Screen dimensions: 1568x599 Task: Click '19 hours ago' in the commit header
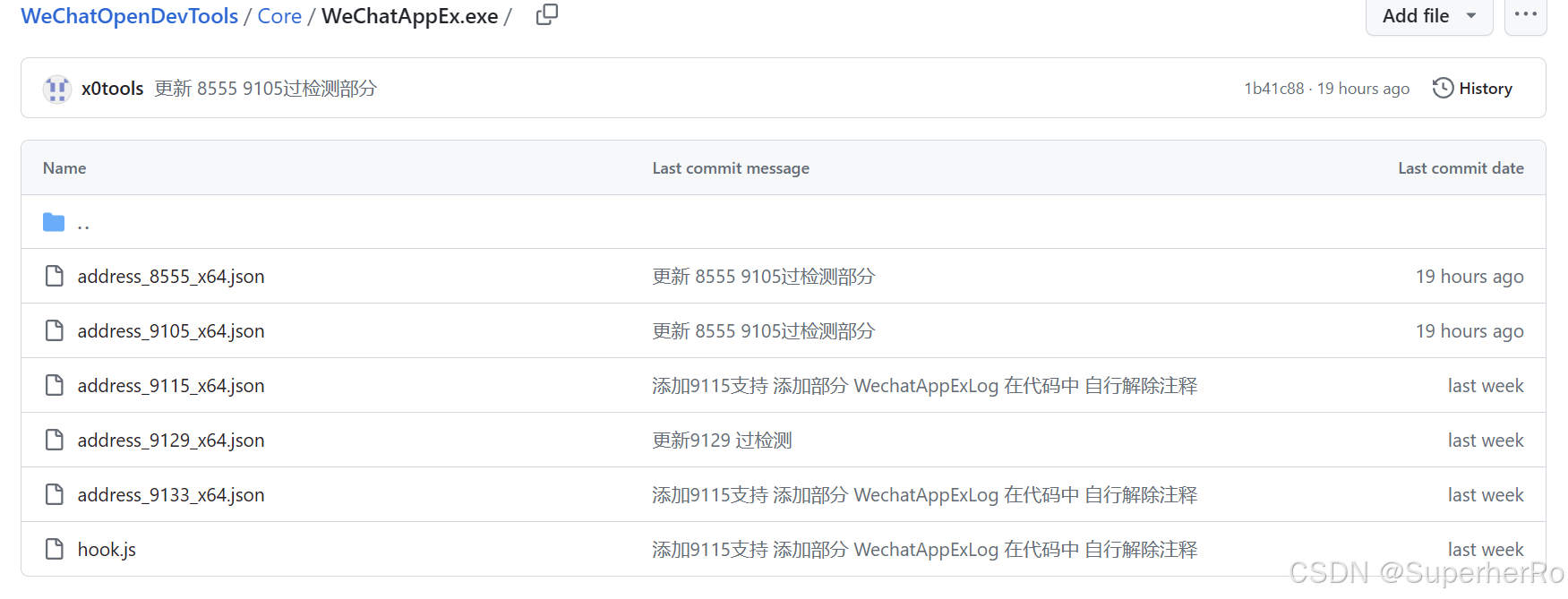pyautogui.click(x=1363, y=89)
